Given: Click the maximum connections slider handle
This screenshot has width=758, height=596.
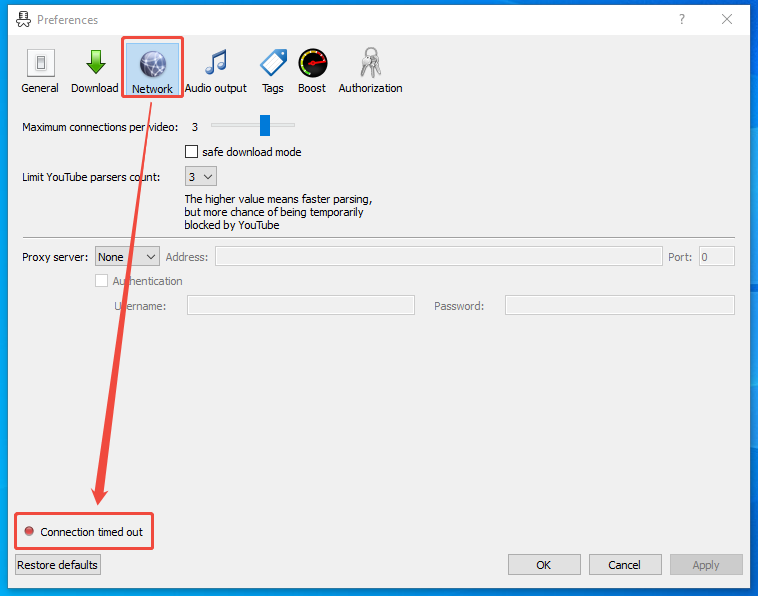Looking at the screenshot, I should point(265,125).
